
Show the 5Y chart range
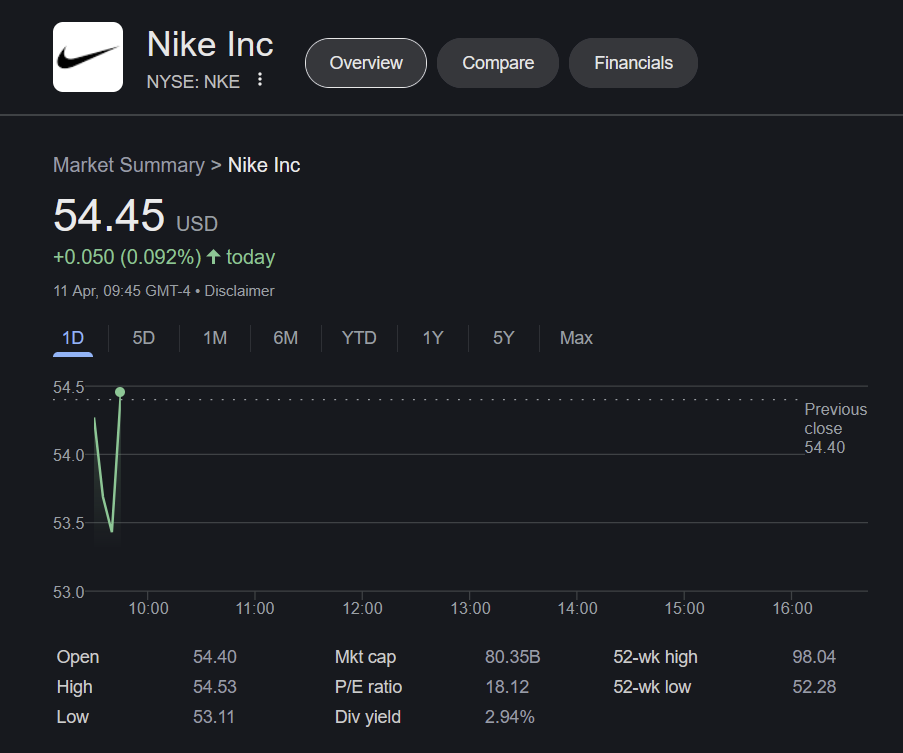tap(503, 338)
